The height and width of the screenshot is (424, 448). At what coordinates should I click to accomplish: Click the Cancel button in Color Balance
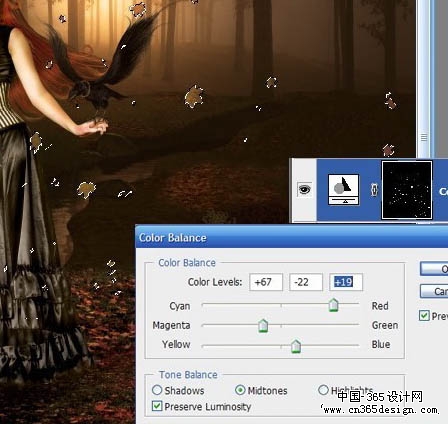pyautogui.click(x=434, y=291)
